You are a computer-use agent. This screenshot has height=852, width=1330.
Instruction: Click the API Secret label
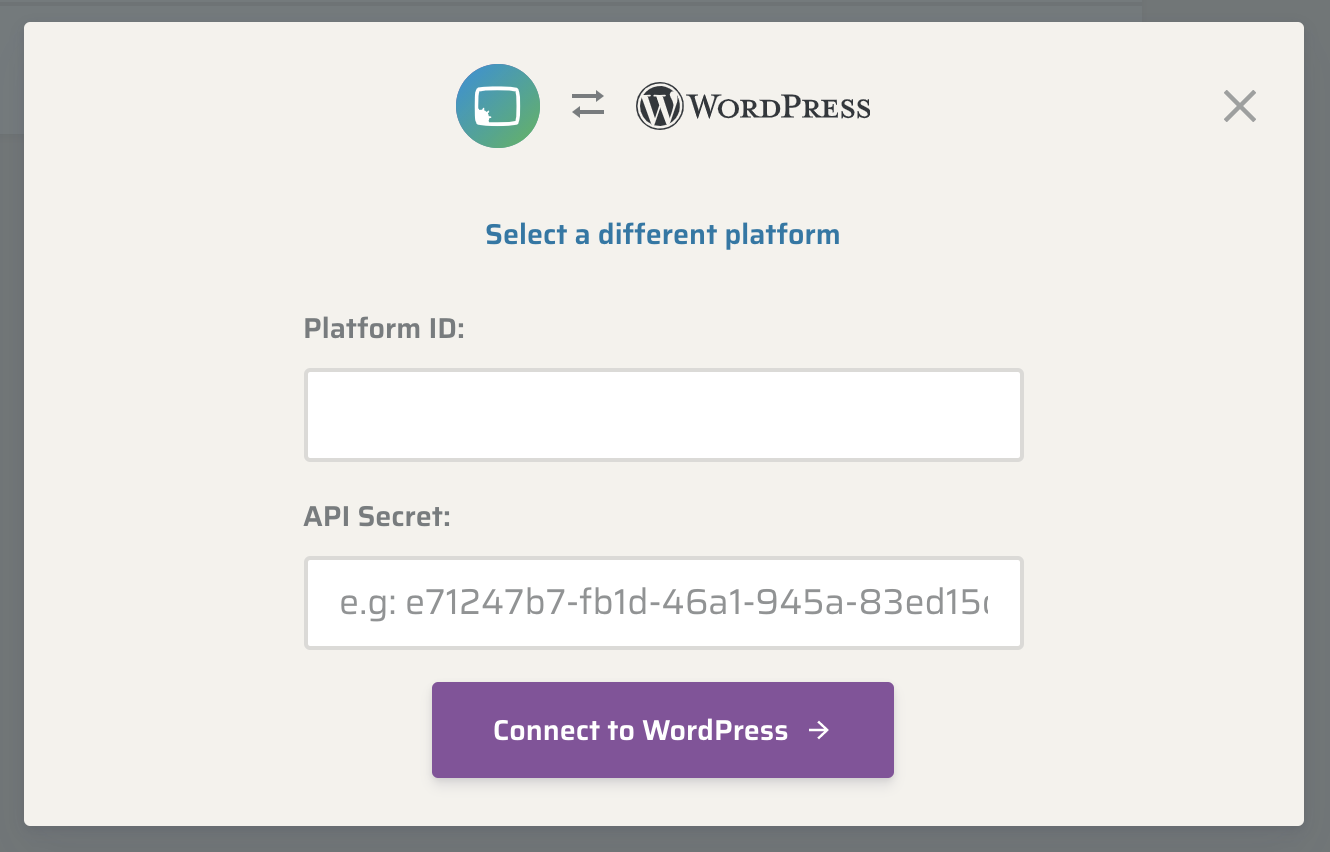click(378, 516)
